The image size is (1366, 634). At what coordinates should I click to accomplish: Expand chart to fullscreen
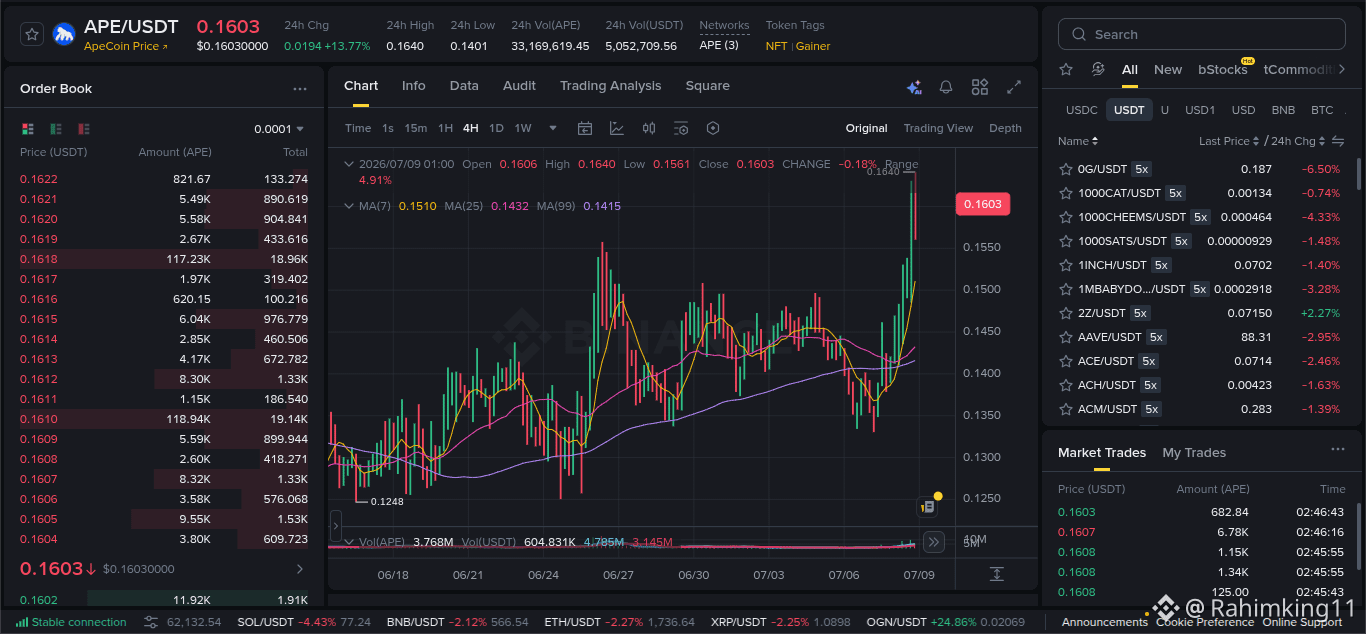[1014, 87]
